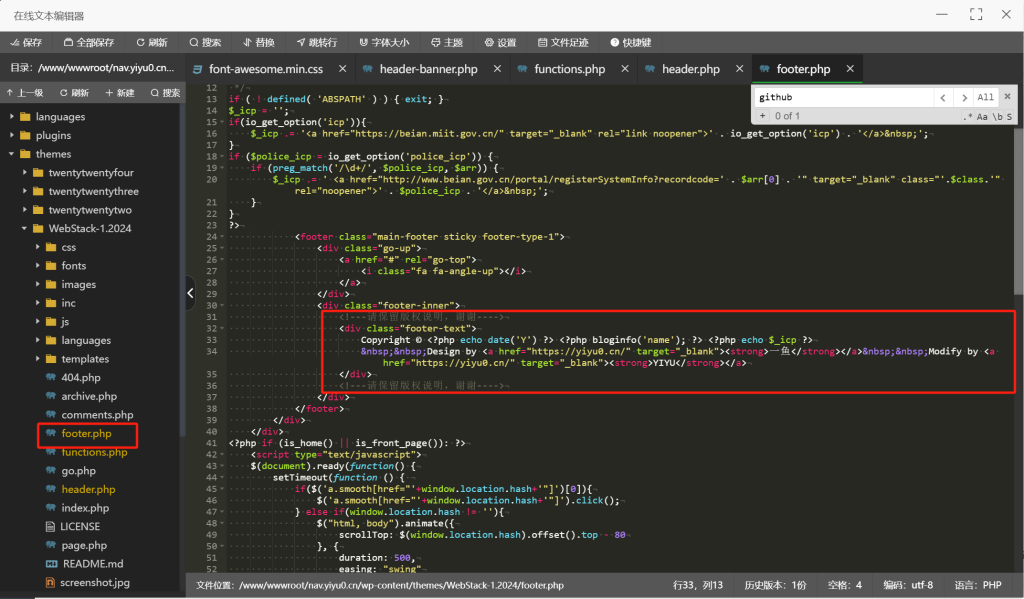Show 快捷键 keyboard shortcuts help

coord(631,42)
